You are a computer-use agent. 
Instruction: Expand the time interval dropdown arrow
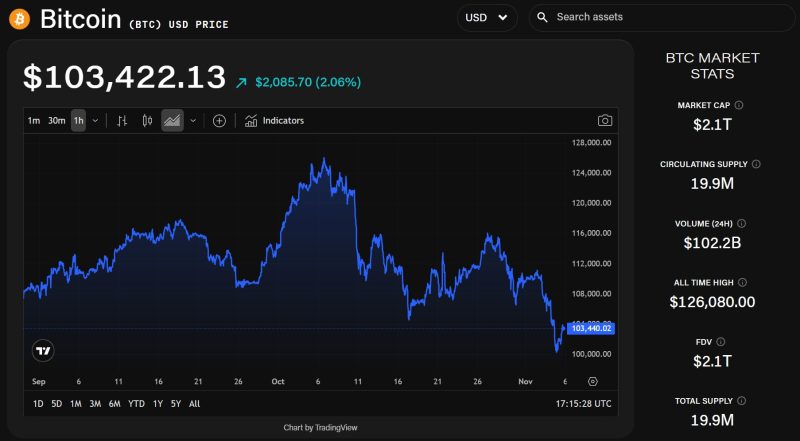tap(95, 121)
